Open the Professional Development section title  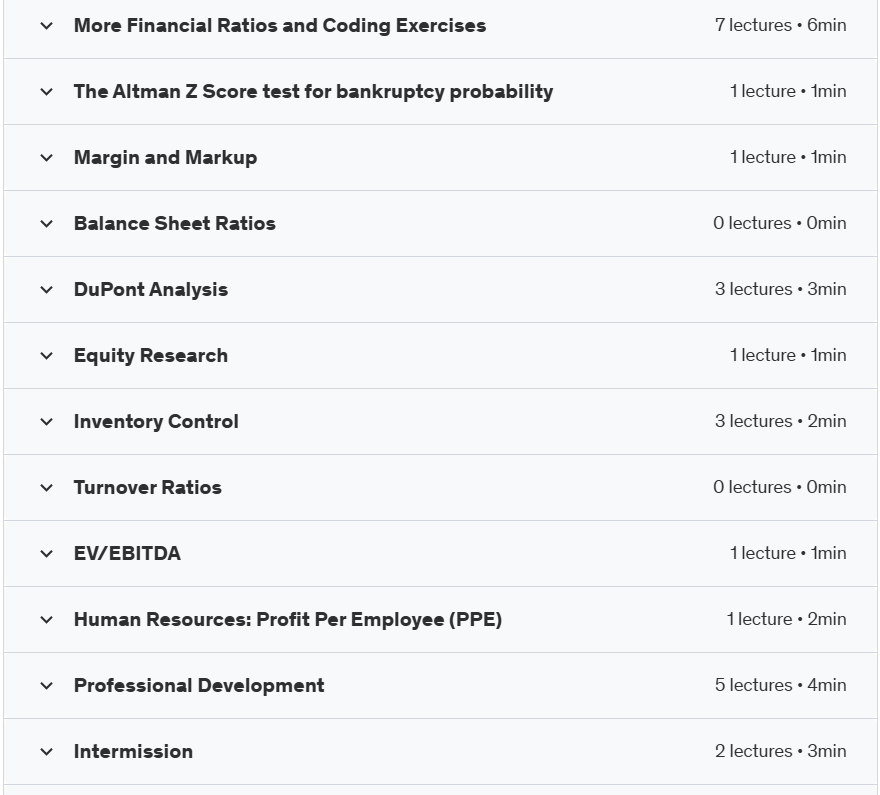(199, 686)
